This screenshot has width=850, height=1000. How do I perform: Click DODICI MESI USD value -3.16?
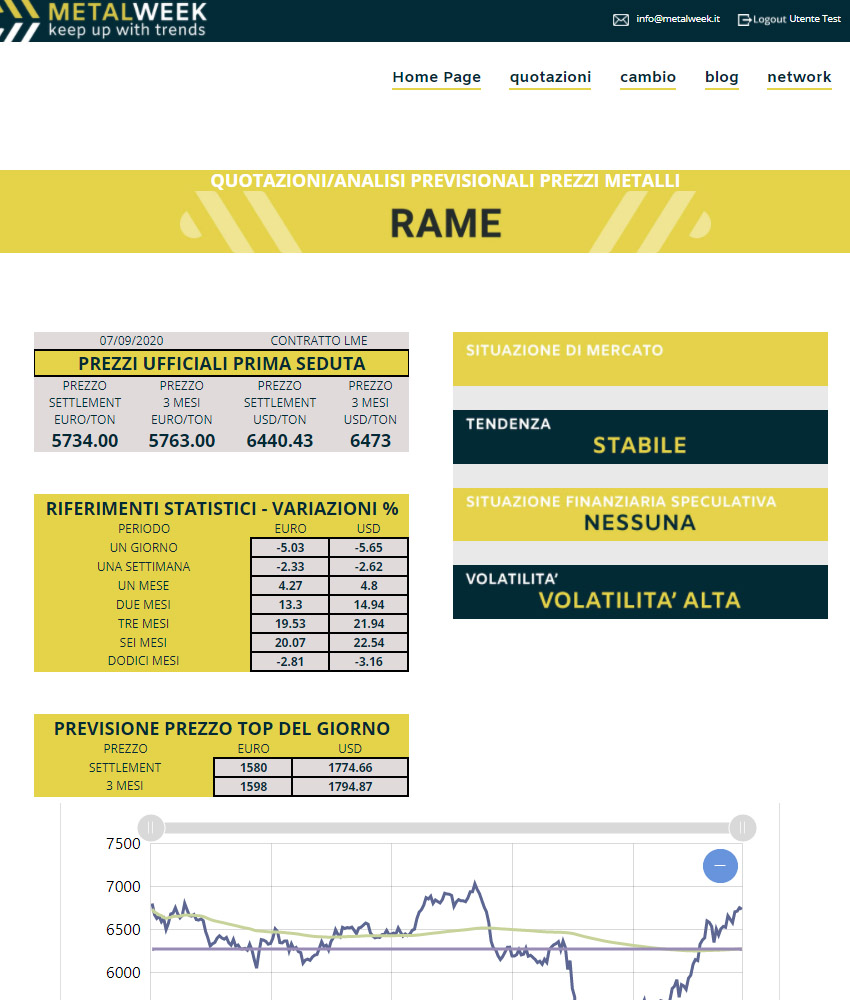click(x=369, y=661)
